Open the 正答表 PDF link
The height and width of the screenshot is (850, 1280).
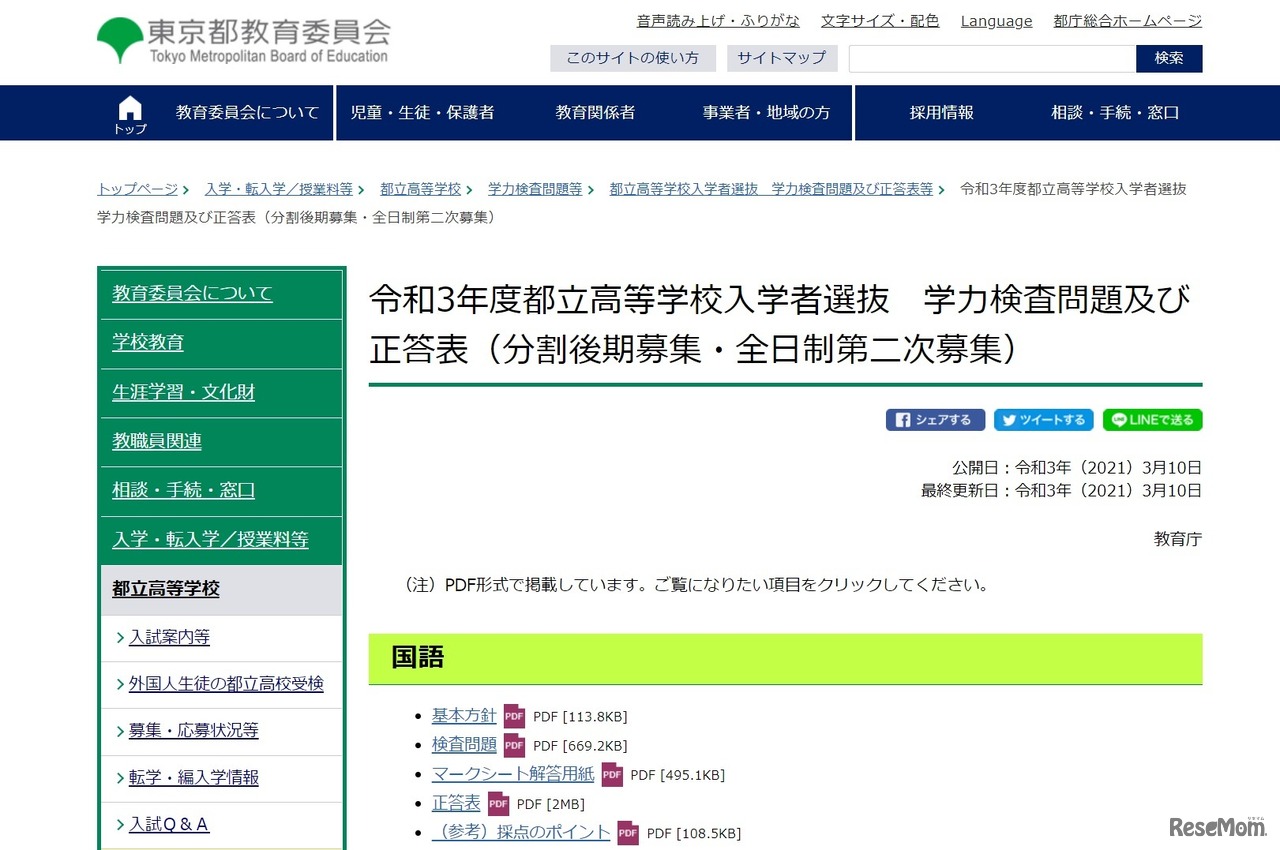456,803
